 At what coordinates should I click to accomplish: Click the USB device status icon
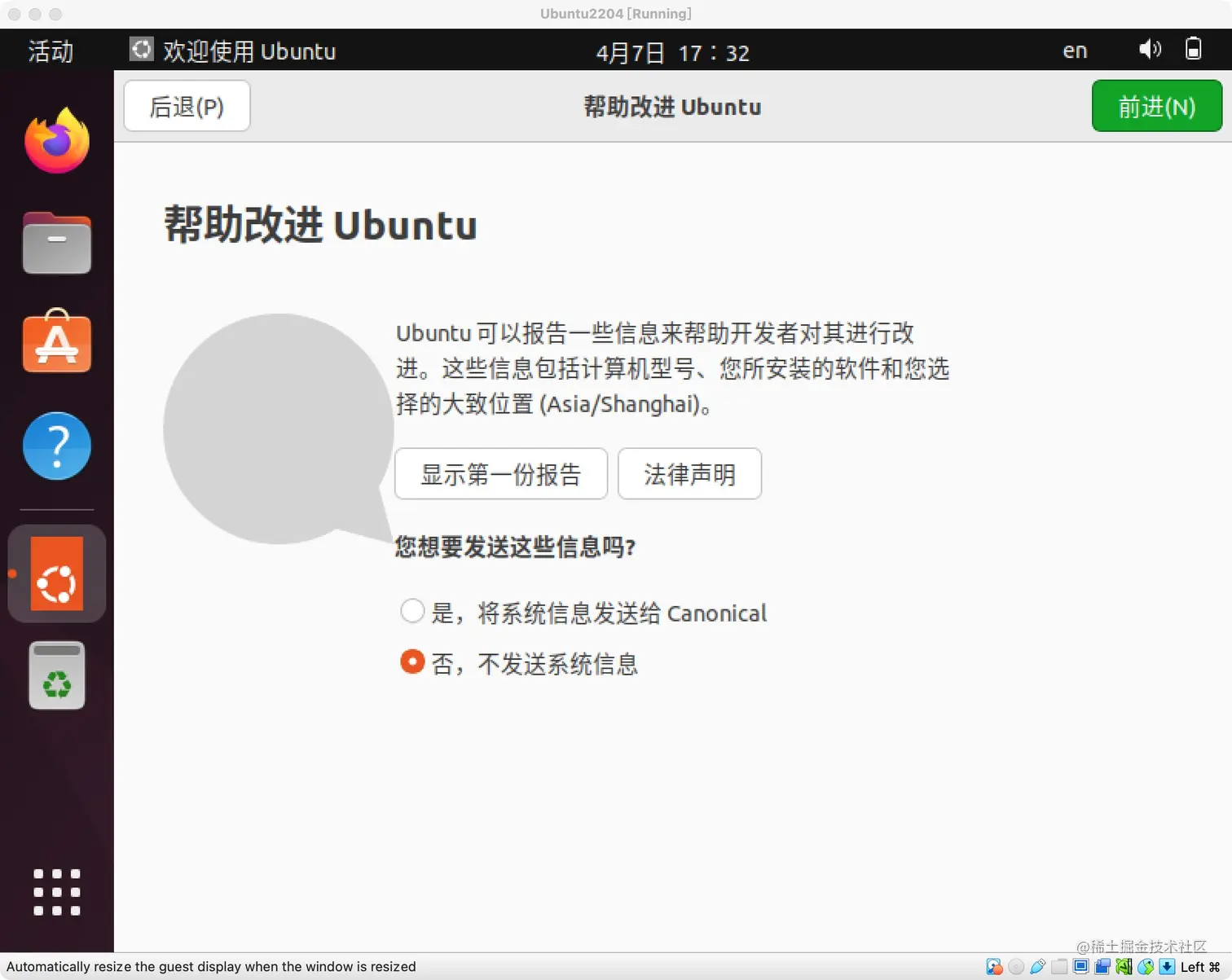pos(1037,967)
